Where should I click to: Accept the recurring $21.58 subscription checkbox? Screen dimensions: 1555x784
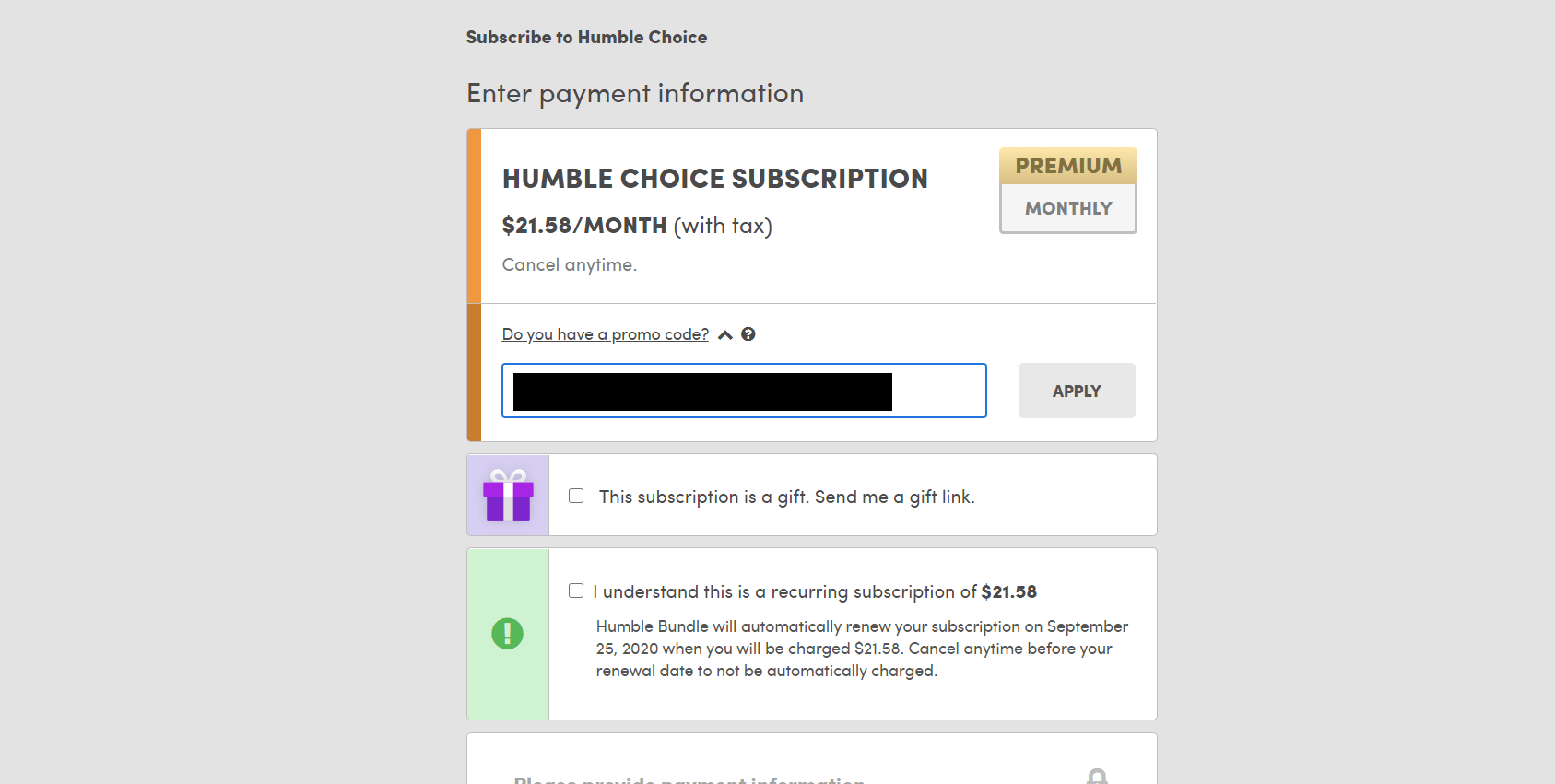(x=576, y=591)
